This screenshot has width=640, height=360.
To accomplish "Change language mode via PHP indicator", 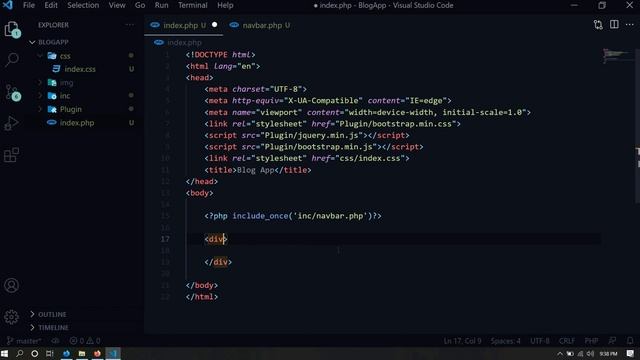I will pos(591,340).
